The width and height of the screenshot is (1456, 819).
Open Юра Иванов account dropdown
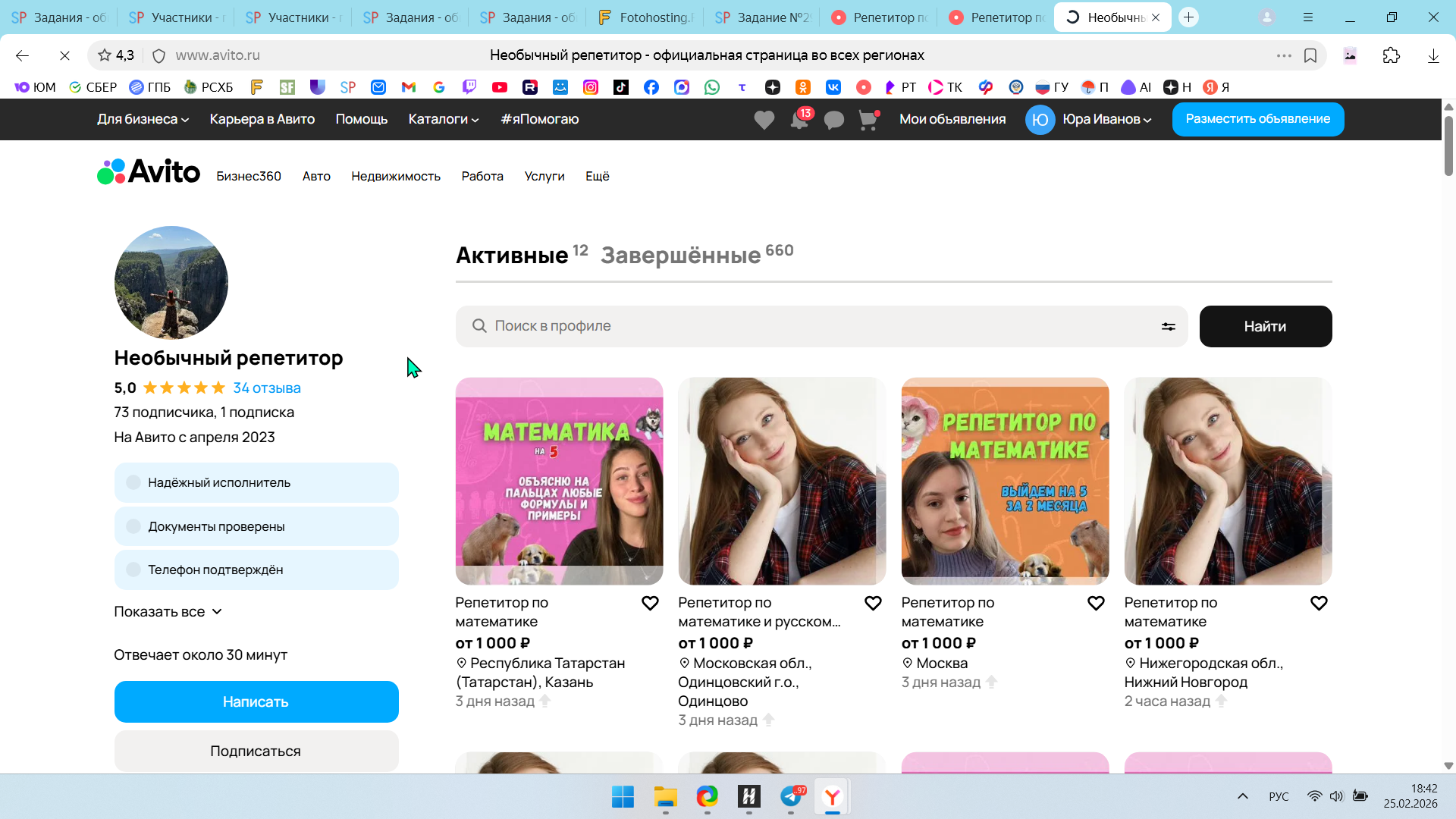tap(1106, 119)
